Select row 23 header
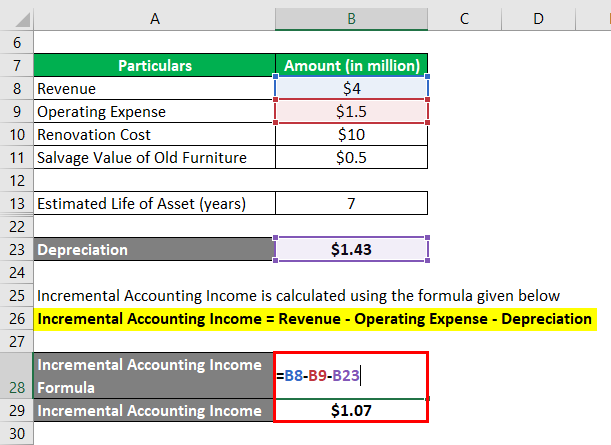 click(x=17, y=249)
